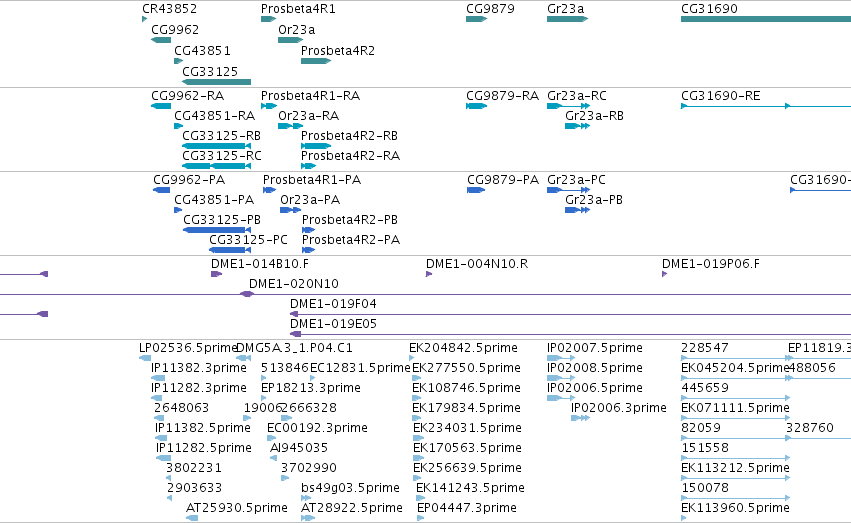Screen dimensions: 851x523
Task: Select the Prosbeta4R1 gene label
Action: [298, 9]
